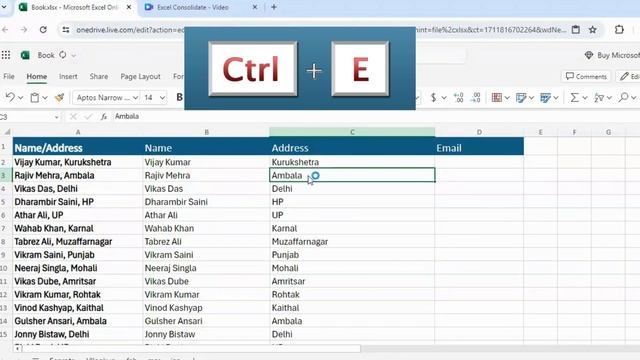Select cell containing Kurukshetra in Address column
Image resolution: width=640 pixels, height=360 pixels.
click(352, 162)
